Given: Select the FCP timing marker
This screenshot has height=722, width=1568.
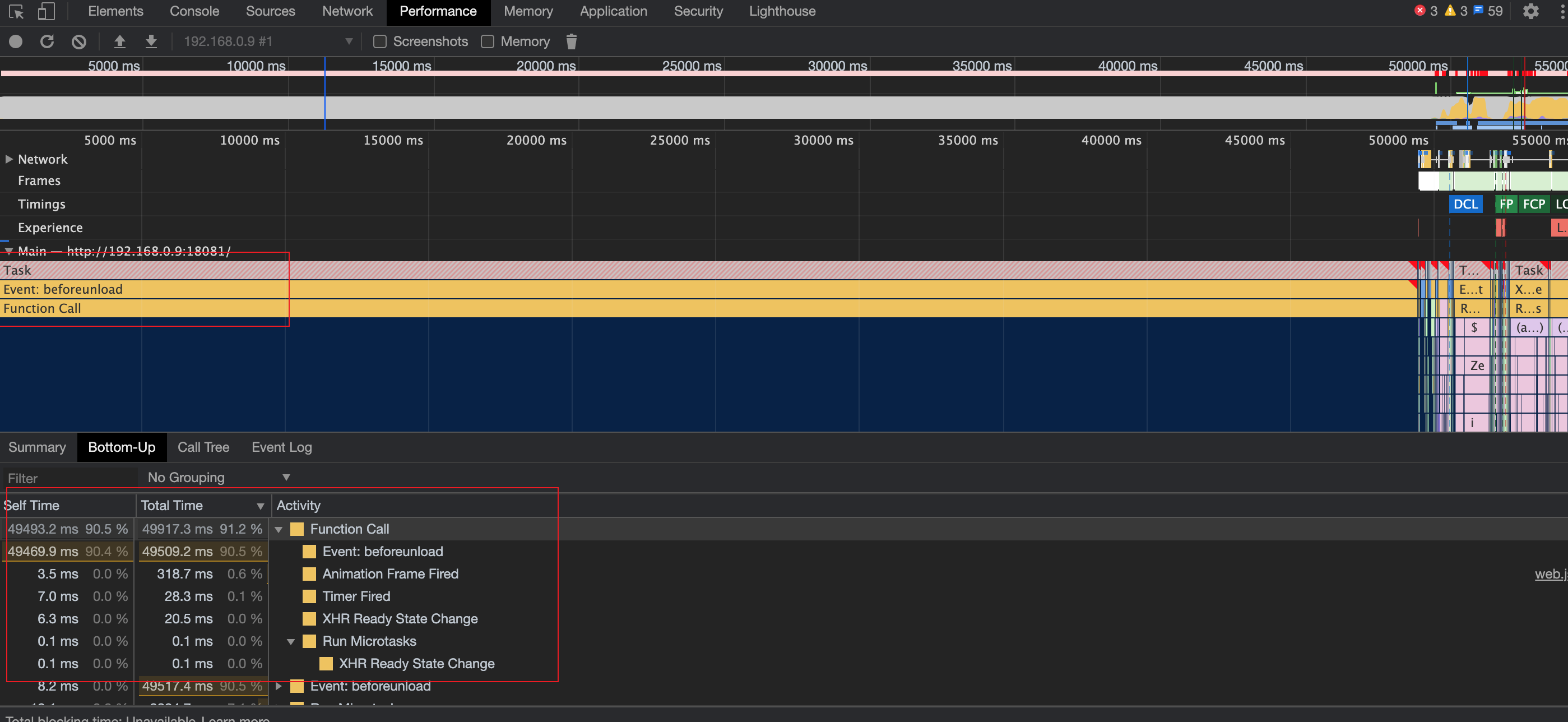Looking at the screenshot, I should pyautogui.click(x=1533, y=204).
